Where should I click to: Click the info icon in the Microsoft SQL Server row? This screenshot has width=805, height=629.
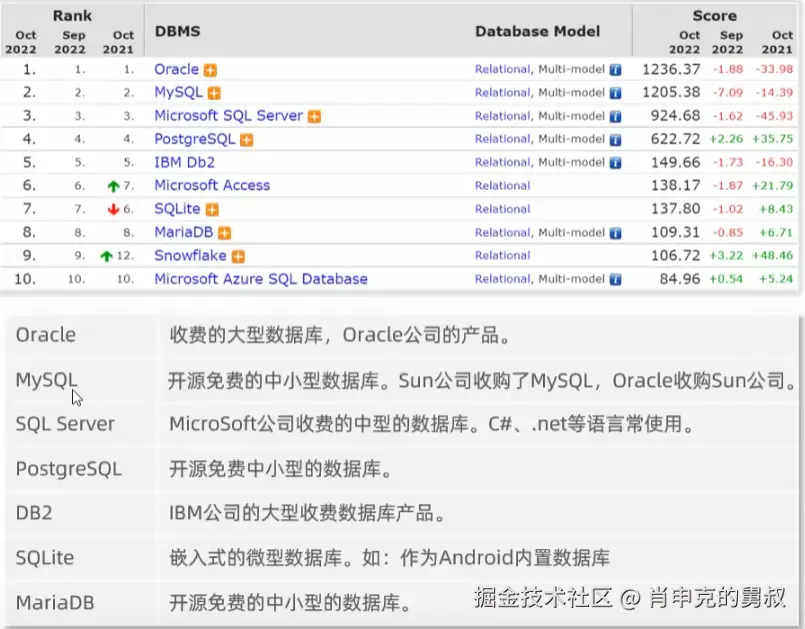615,117
